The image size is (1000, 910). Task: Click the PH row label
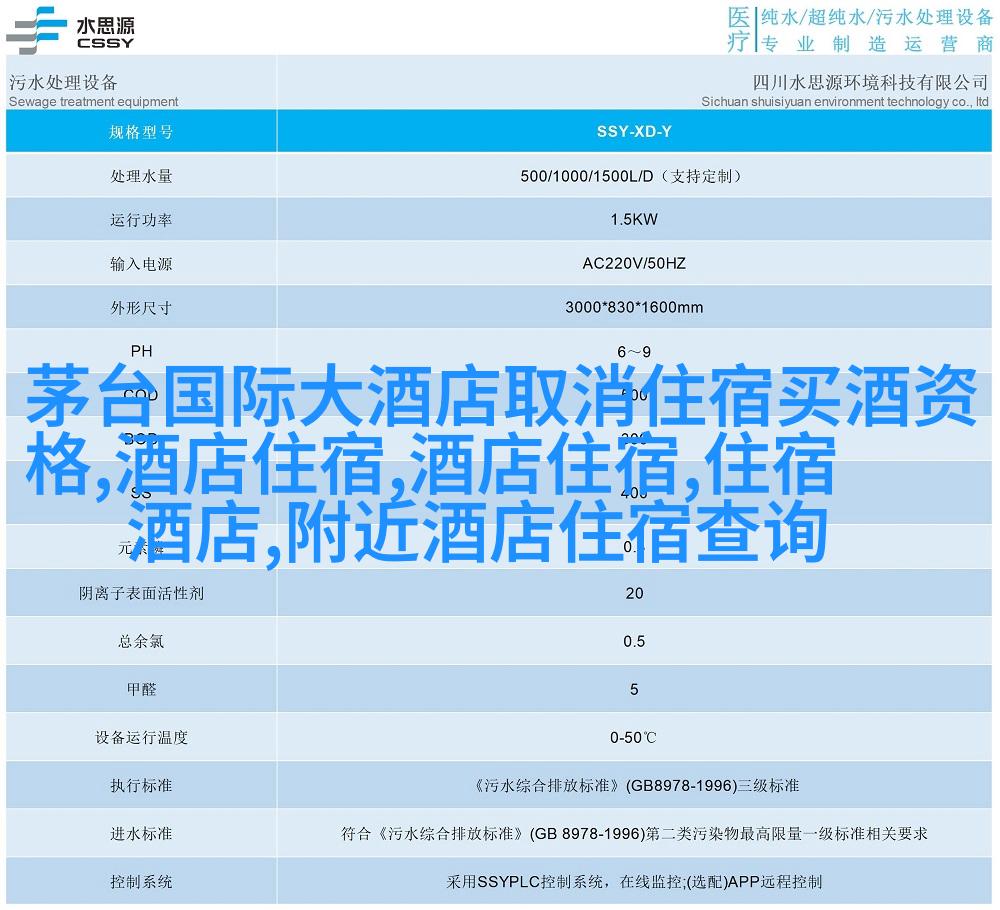click(x=142, y=351)
